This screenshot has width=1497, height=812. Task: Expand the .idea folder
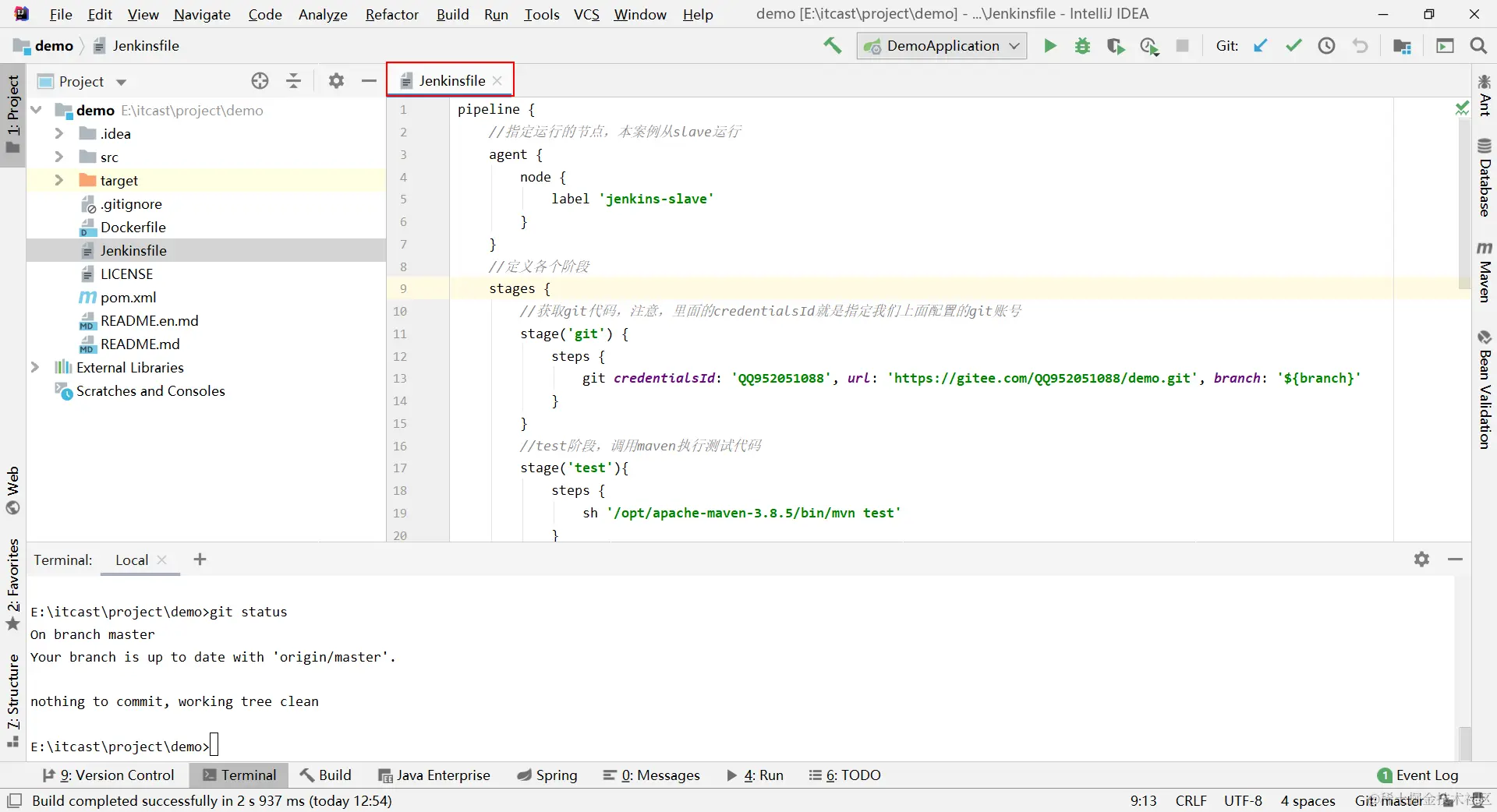(x=58, y=133)
